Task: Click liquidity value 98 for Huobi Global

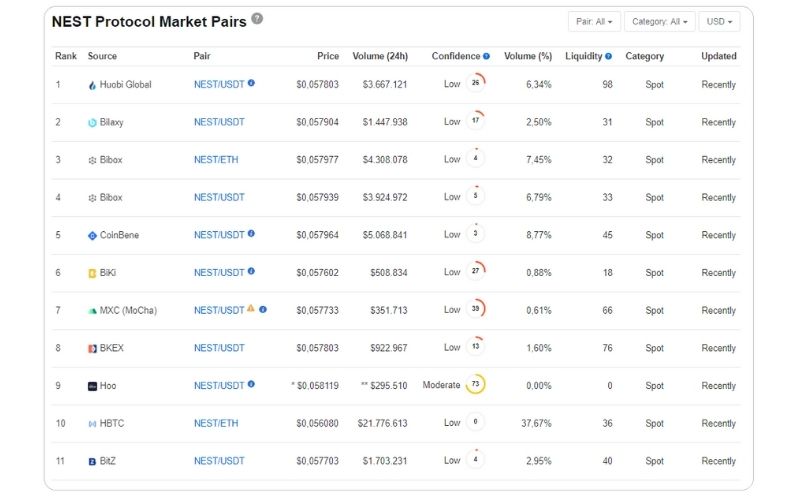Action: pos(607,85)
